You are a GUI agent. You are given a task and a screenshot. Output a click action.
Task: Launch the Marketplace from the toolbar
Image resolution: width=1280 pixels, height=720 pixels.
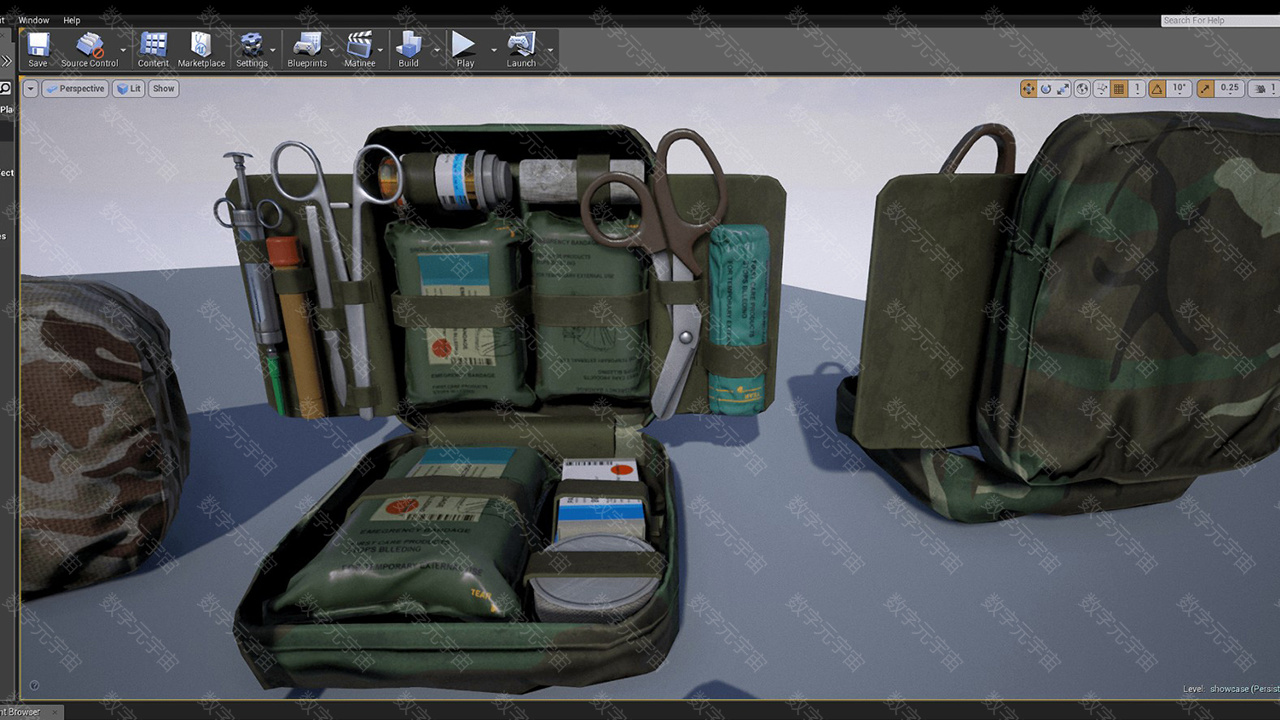pyautogui.click(x=201, y=49)
